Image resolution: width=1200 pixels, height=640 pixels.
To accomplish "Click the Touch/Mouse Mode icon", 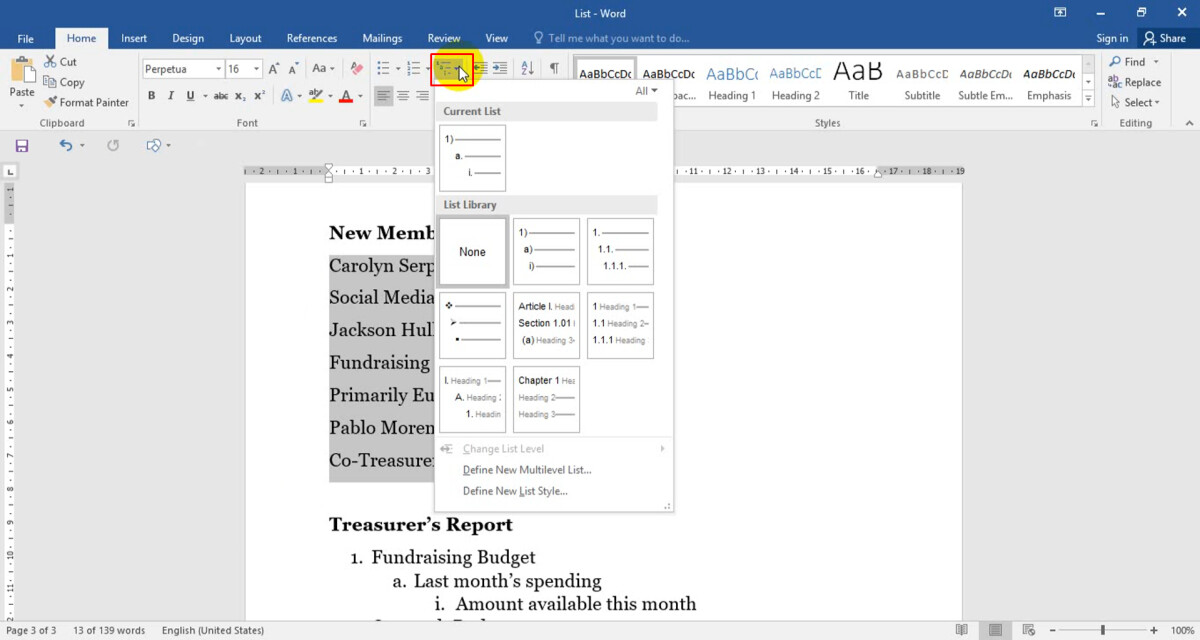I will pos(153,146).
